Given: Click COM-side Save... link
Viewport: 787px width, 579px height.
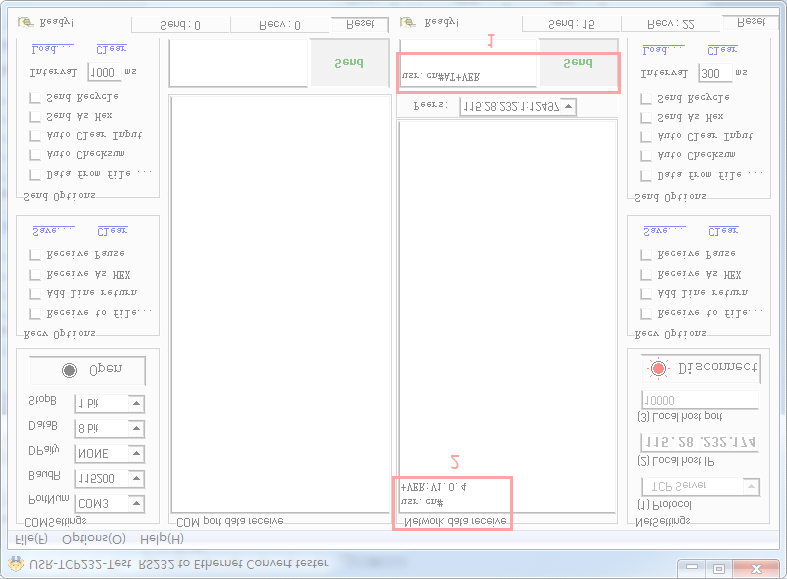Looking at the screenshot, I should (x=53, y=231).
